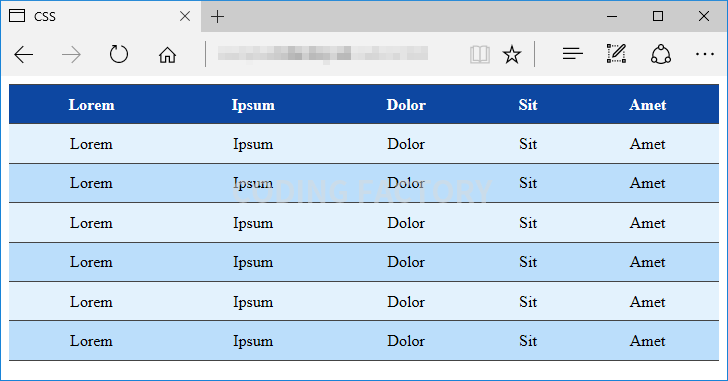The image size is (728, 381).
Task: Select Ipsum in the first data row
Action: tap(253, 144)
